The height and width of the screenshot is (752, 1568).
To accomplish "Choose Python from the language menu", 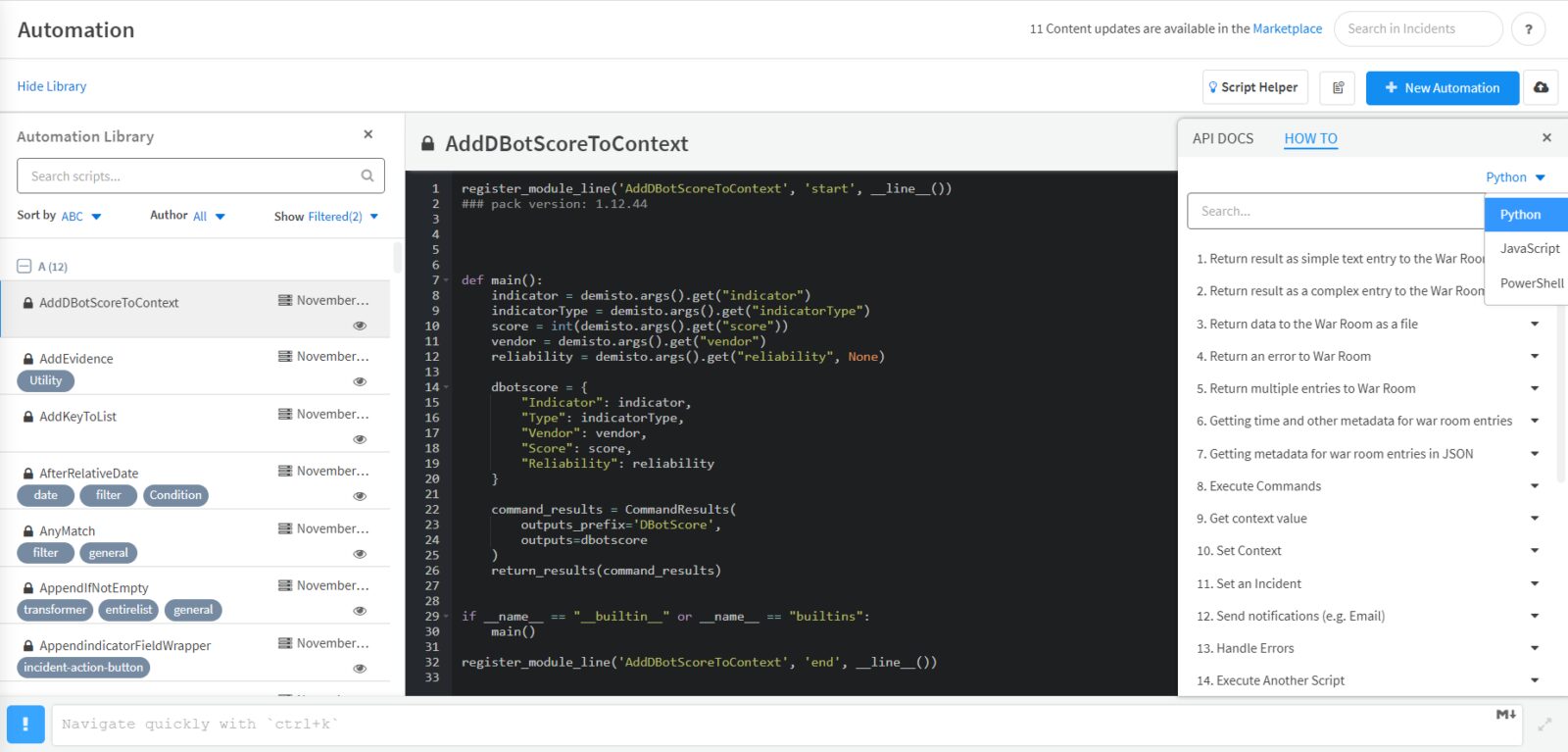I will 1526,215.
